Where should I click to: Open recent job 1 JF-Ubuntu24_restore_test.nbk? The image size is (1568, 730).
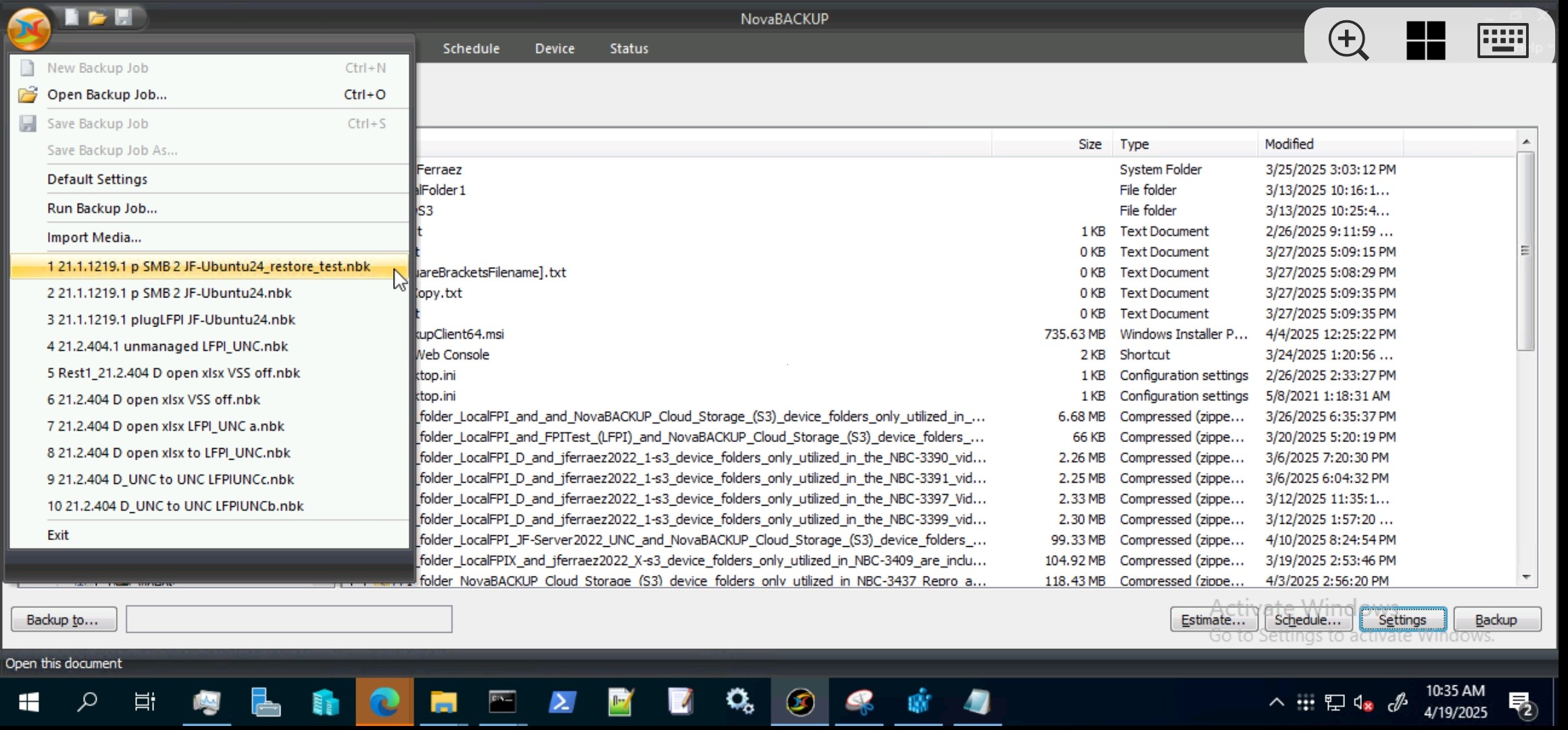210,266
